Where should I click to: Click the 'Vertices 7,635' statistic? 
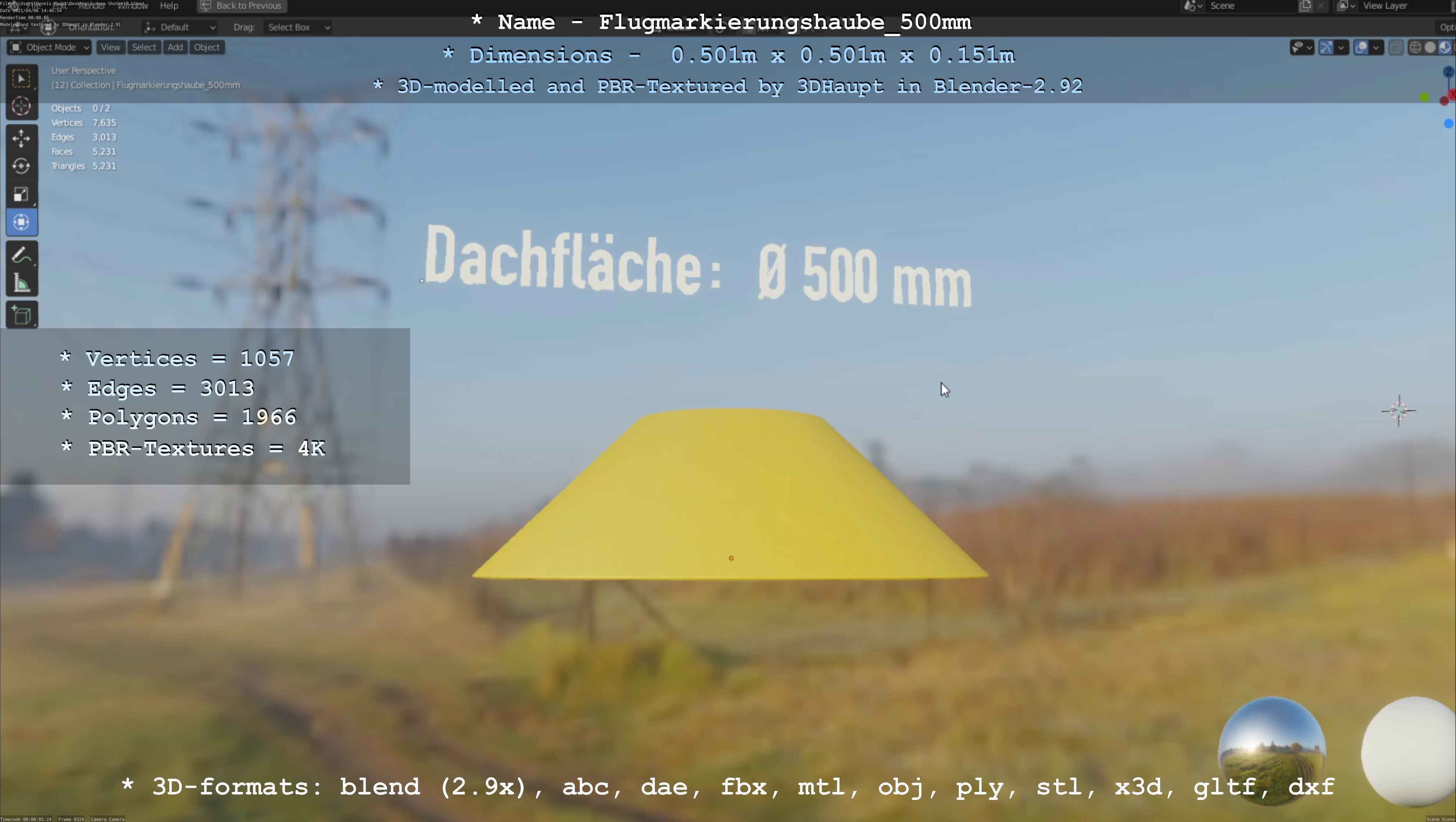click(84, 123)
